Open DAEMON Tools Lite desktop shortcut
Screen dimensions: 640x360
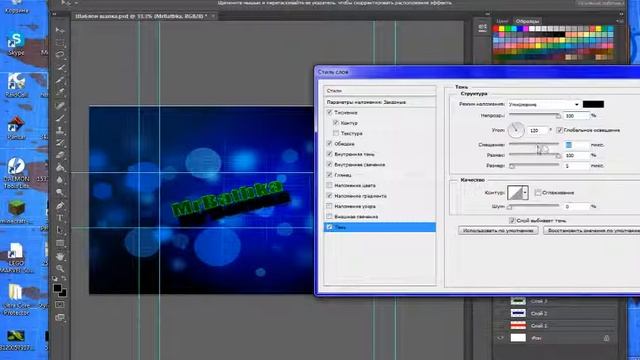16,173
